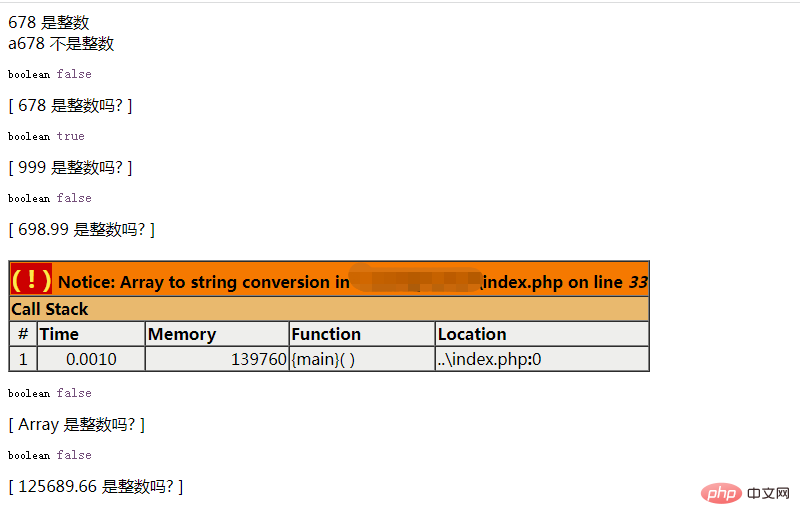
Task: Click the '[ 125689.66 是整数吗? ]' line
Action: (96, 486)
